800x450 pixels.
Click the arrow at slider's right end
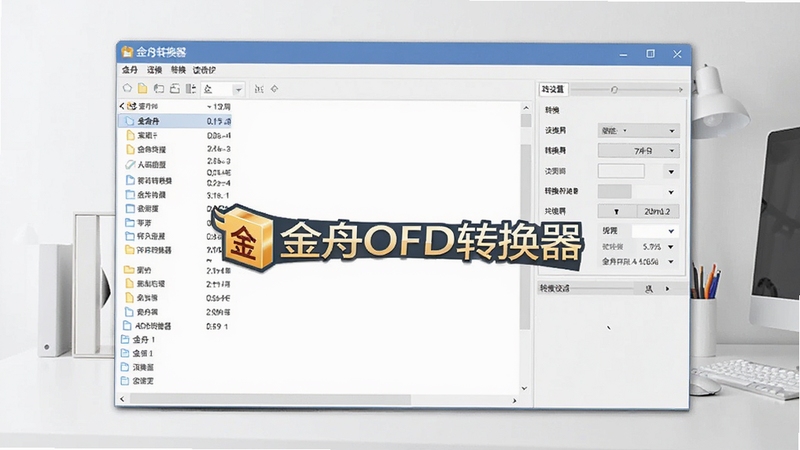(x=680, y=90)
